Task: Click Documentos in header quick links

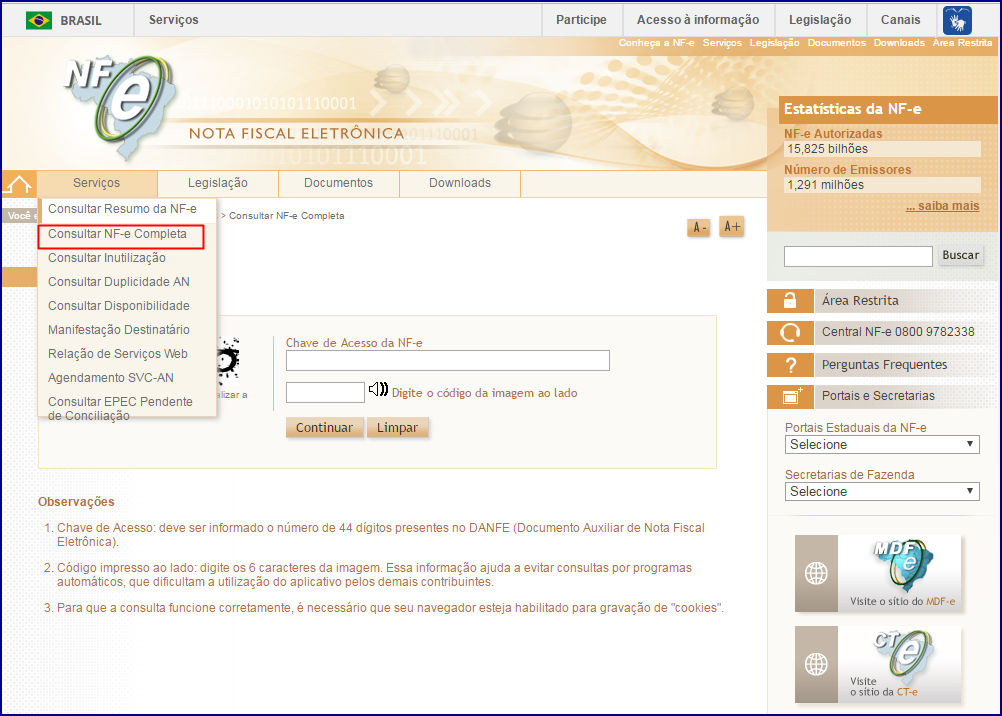Action: [836, 43]
